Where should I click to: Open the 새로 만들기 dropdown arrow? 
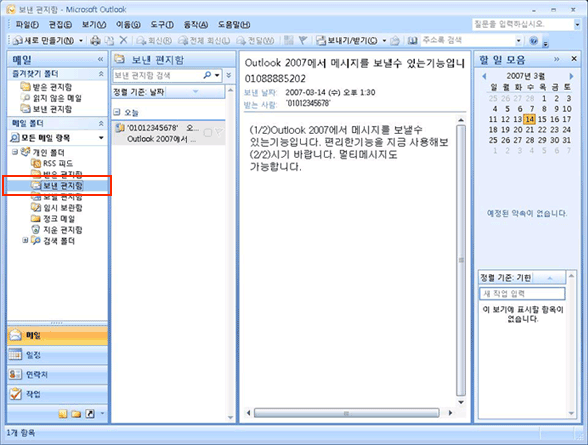tap(81, 40)
